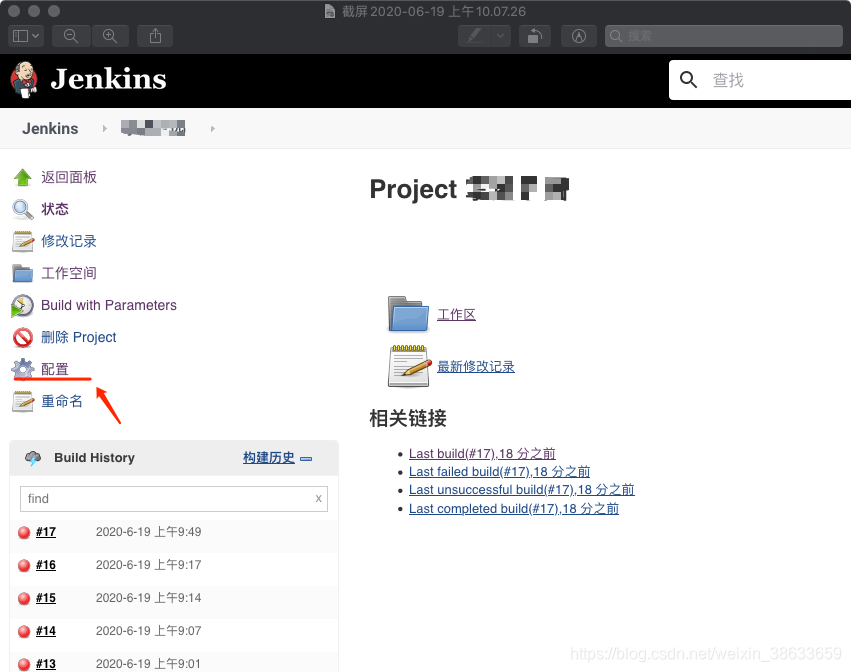Open 修改记录 in the sidebar
851x672 pixels.
(69, 241)
